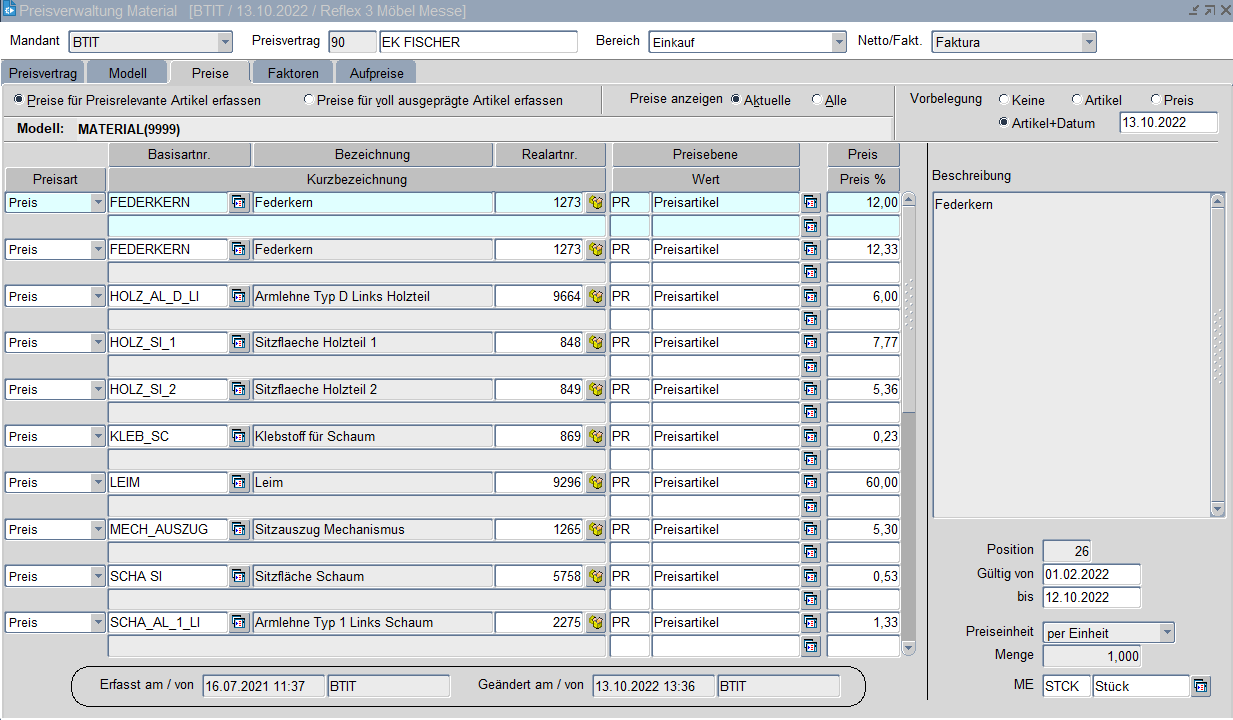The image size is (1233, 720).
Task: Click the yellow icon beside Realartnr. 5758
Action: (596, 576)
